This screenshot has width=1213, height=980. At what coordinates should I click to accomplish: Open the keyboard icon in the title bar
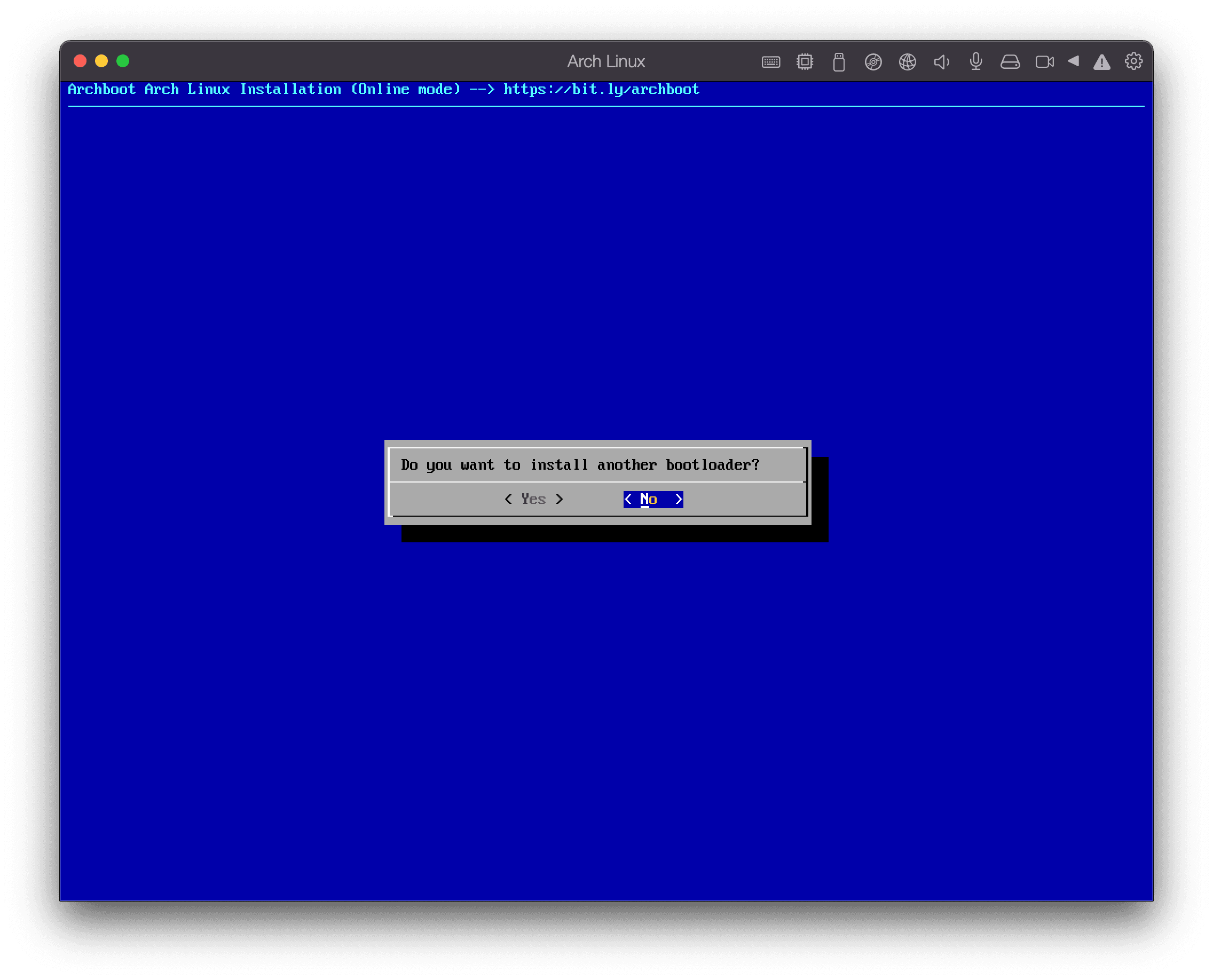pos(770,61)
